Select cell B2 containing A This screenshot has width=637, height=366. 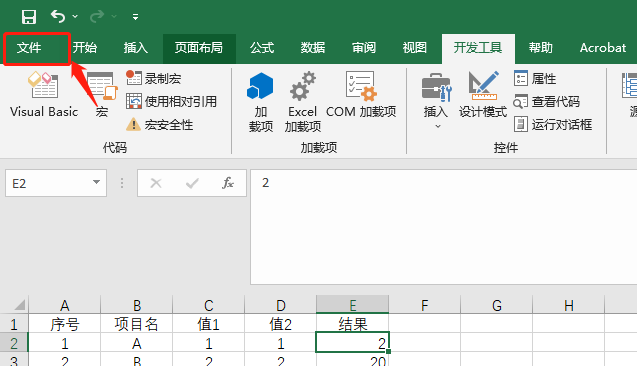(136, 343)
